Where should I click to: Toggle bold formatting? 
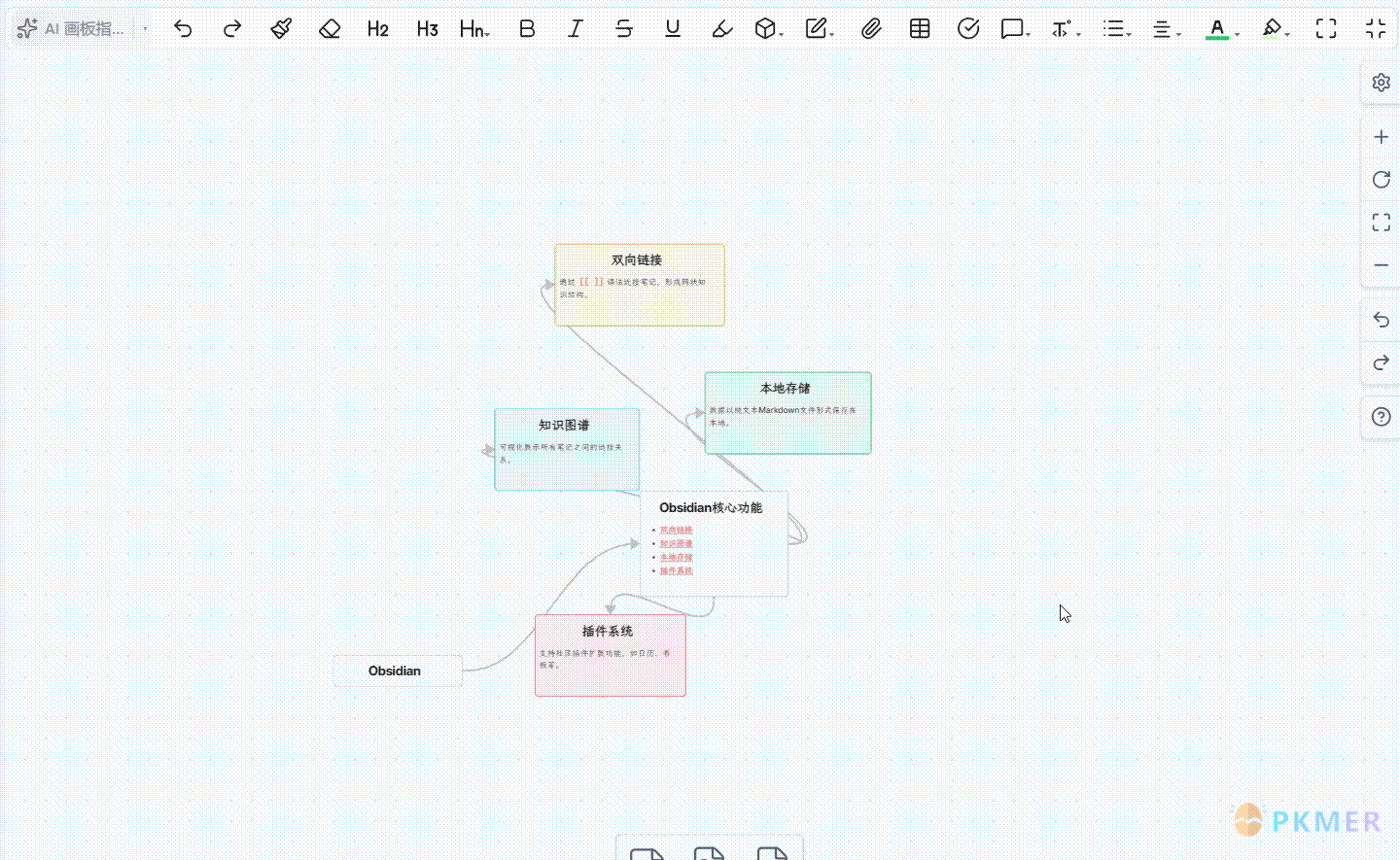tap(527, 28)
